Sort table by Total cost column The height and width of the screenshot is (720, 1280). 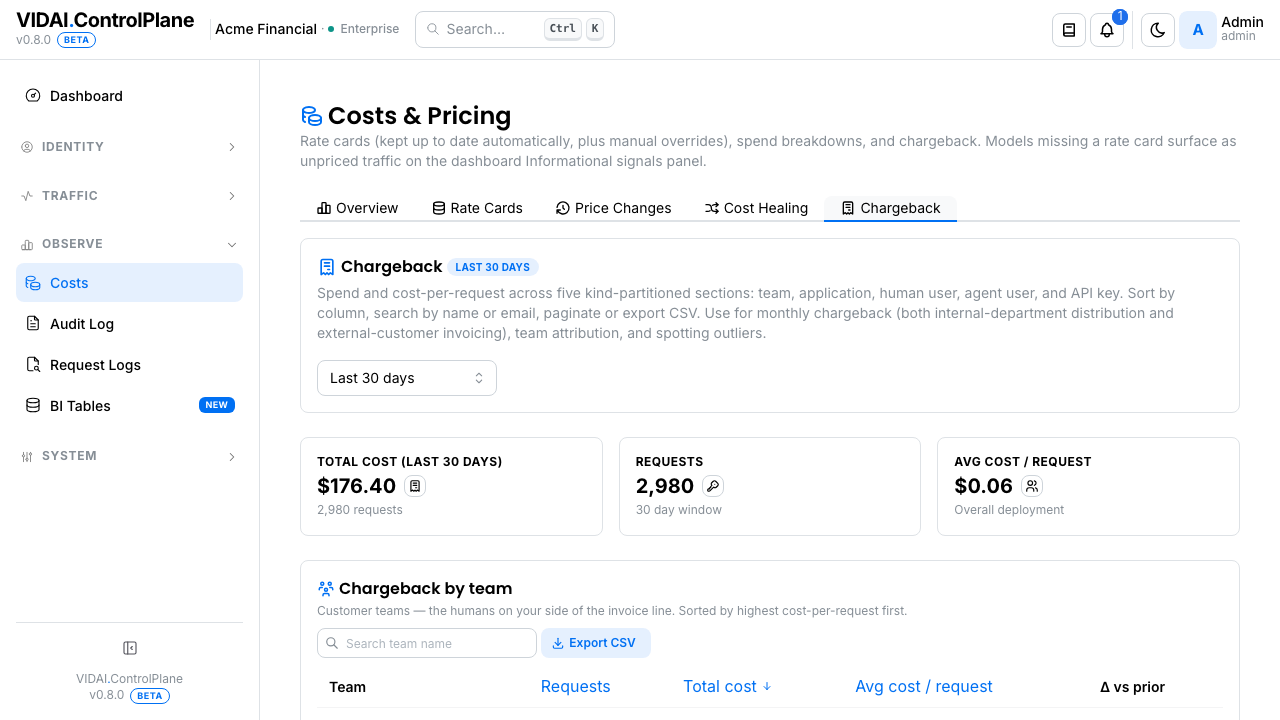727,687
